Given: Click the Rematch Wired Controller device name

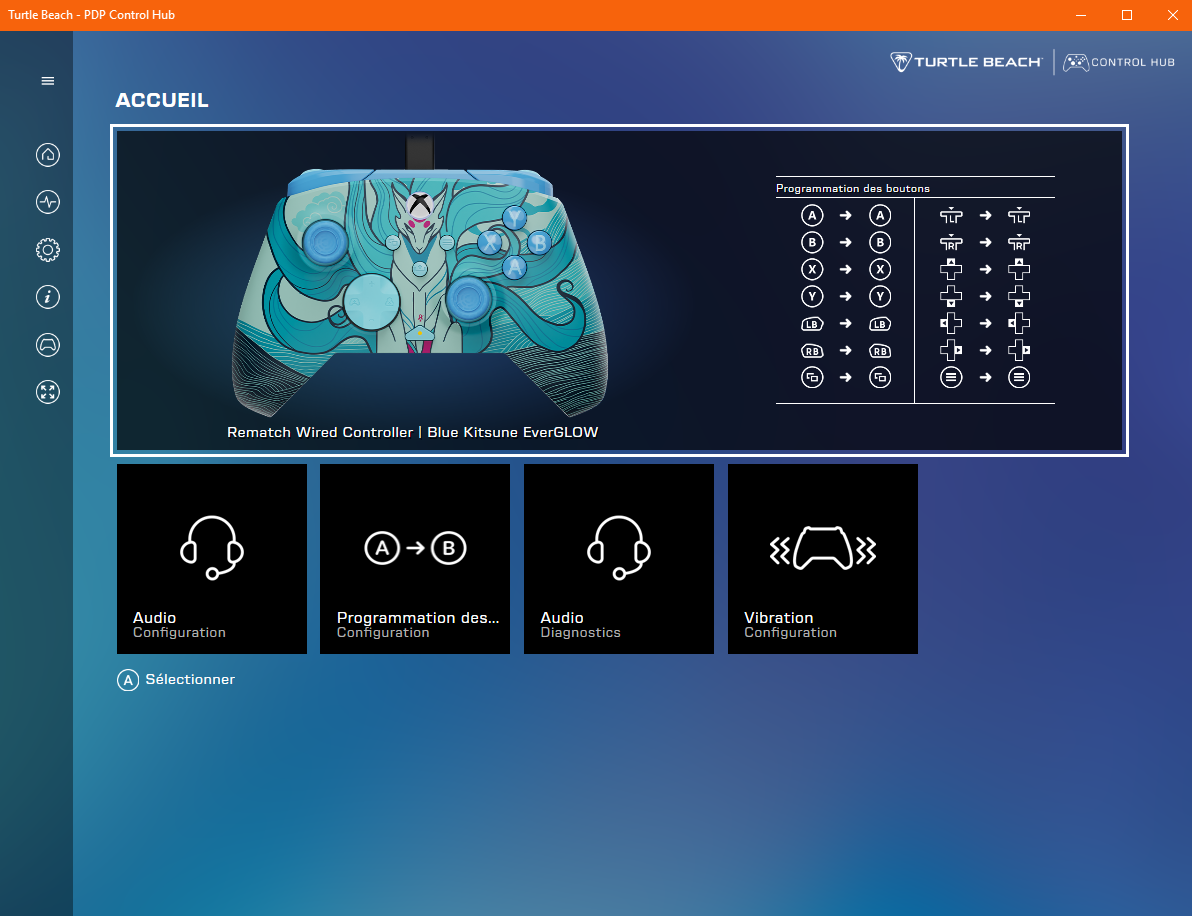Looking at the screenshot, I should pyautogui.click(x=412, y=432).
